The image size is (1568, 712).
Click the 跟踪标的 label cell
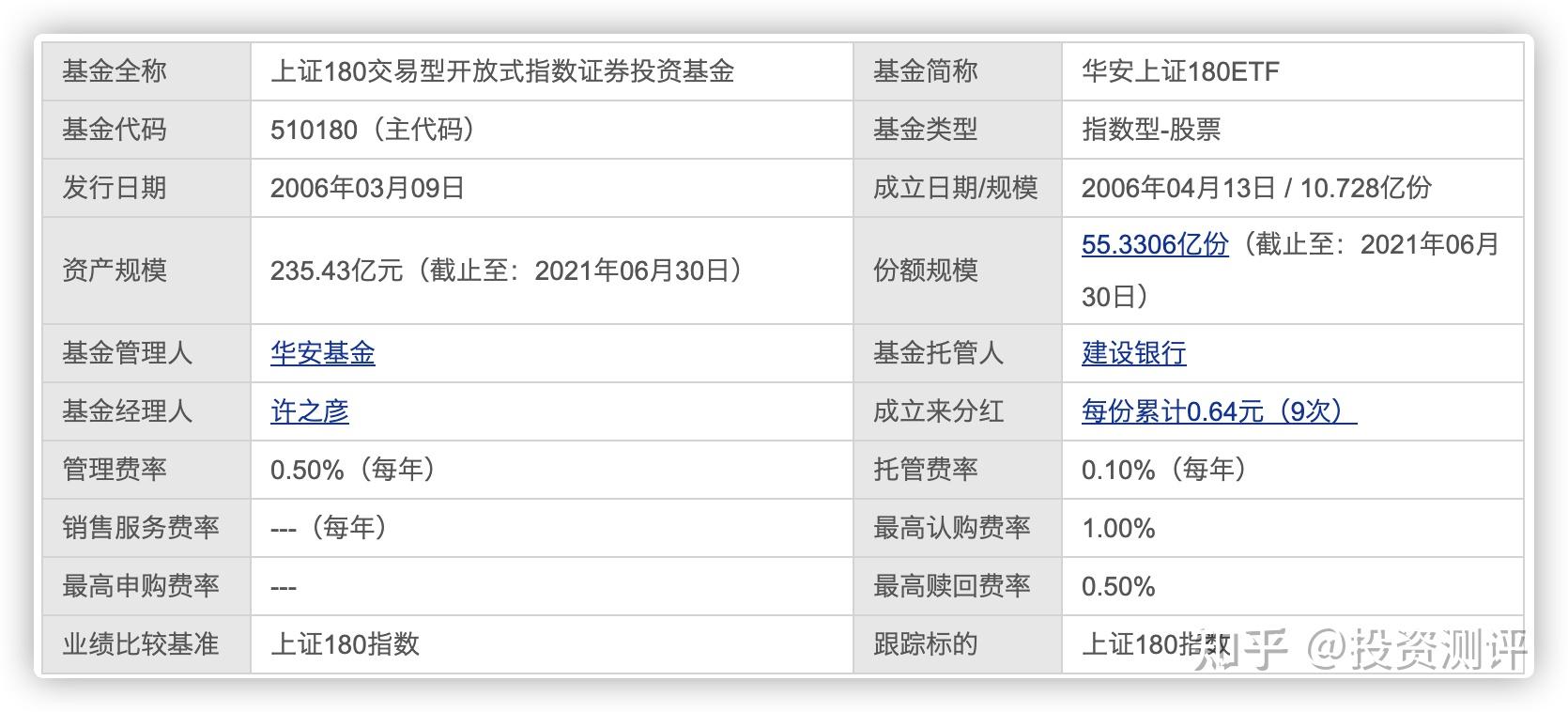click(925, 644)
